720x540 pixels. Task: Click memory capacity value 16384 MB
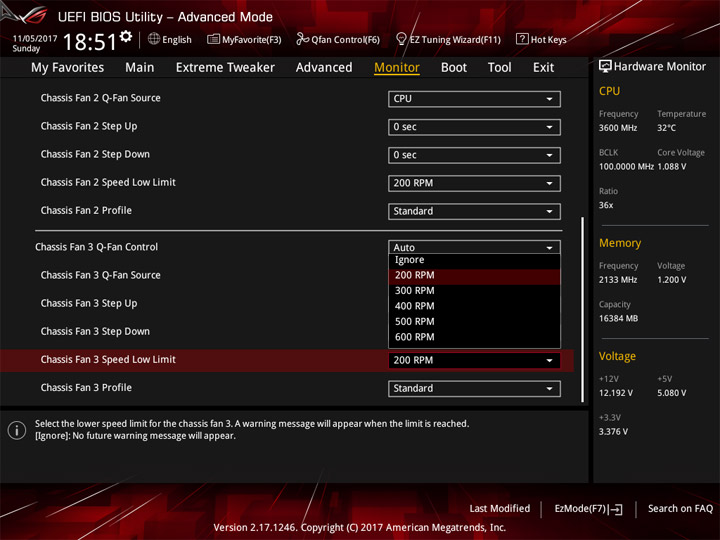tap(618, 318)
